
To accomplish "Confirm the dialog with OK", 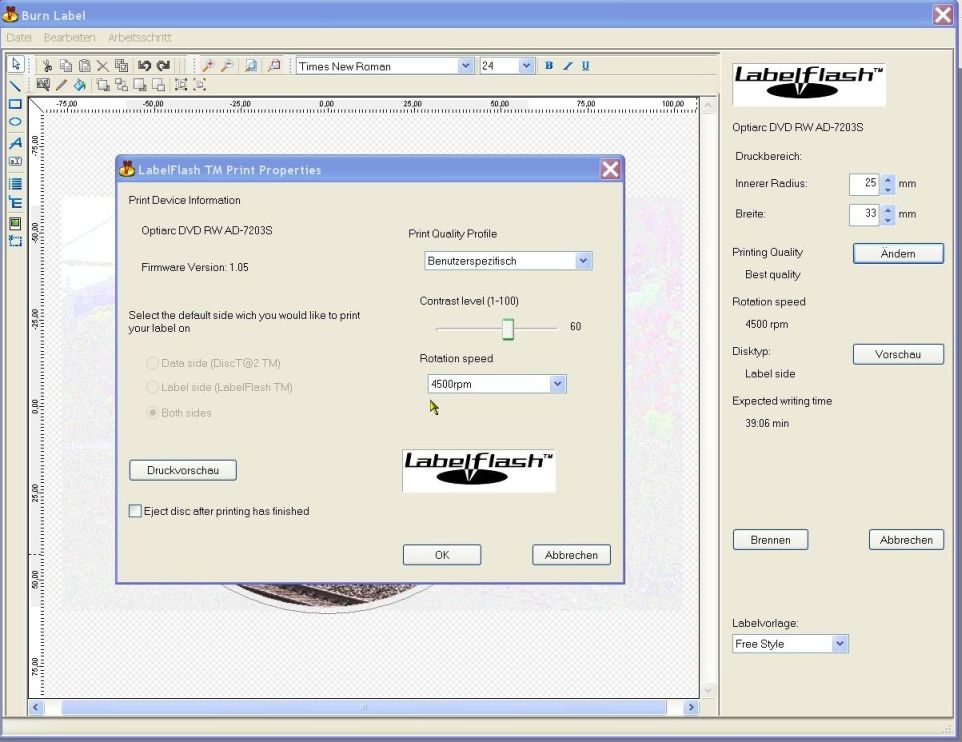I will point(442,555).
